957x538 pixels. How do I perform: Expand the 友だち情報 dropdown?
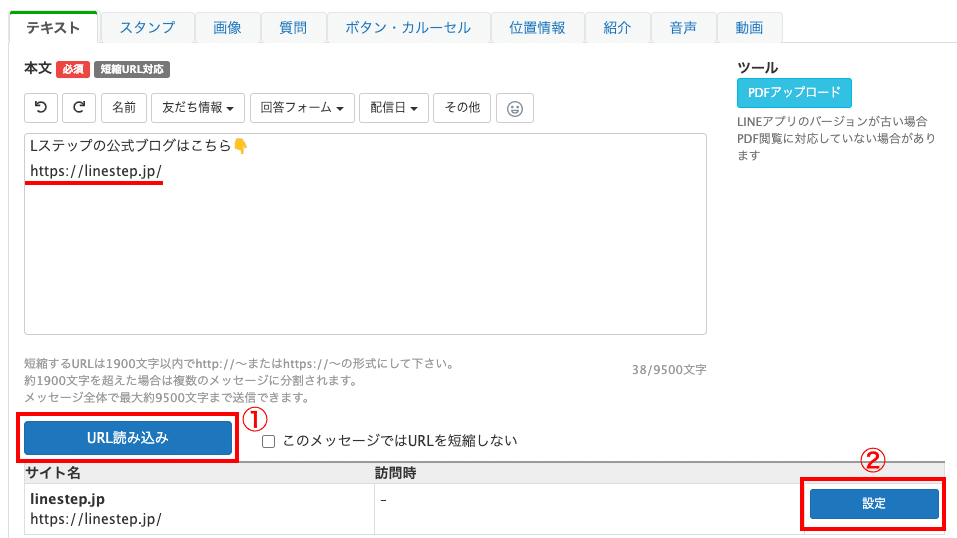click(198, 107)
